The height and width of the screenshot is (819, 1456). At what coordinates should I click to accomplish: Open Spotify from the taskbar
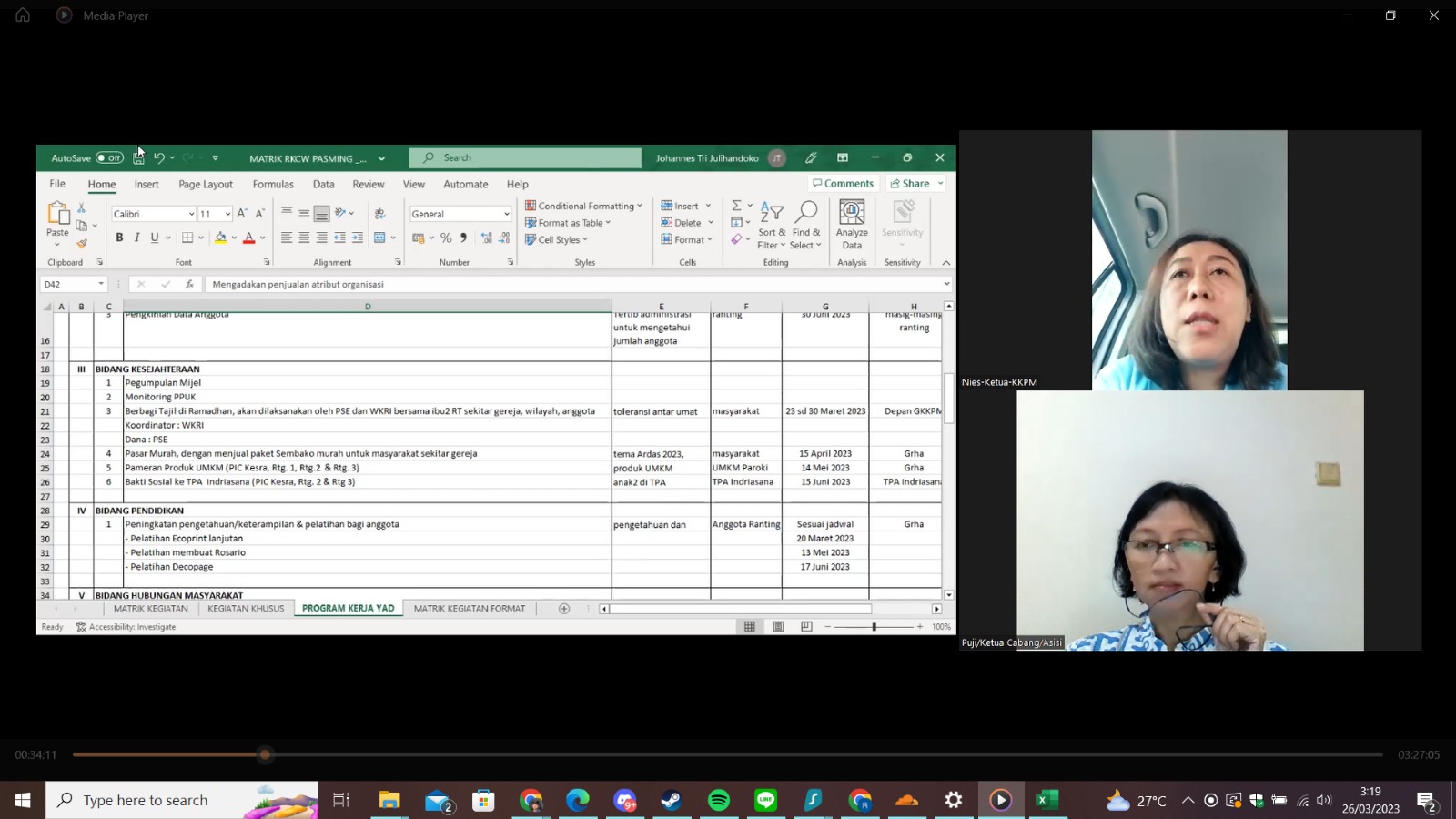719,800
